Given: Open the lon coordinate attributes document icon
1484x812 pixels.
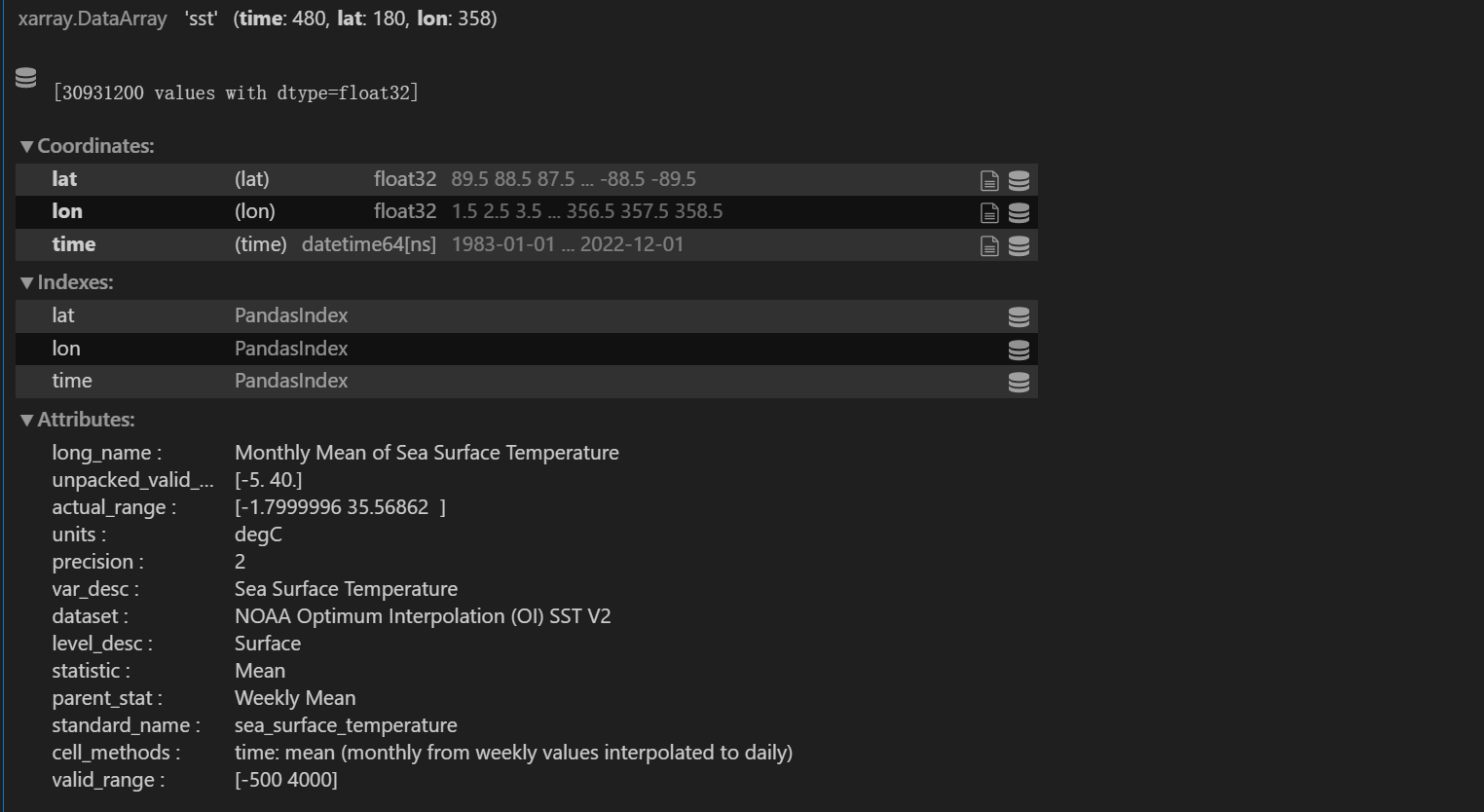Looking at the screenshot, I should (x=988, y=212).
